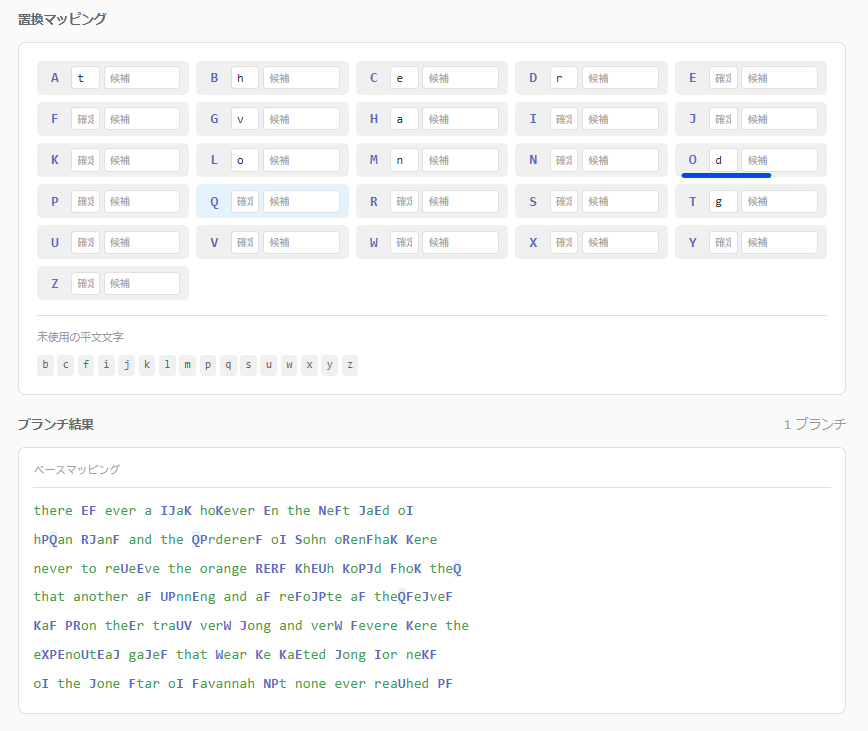Select the confirmed box with 'h' for B
This screenshot has height=731, width=868.
[245, 78]
